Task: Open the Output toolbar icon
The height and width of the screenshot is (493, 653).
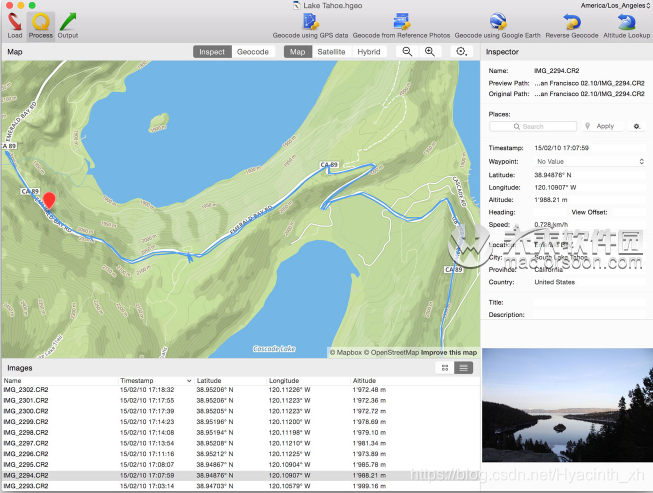Action: tap(67, 22)
